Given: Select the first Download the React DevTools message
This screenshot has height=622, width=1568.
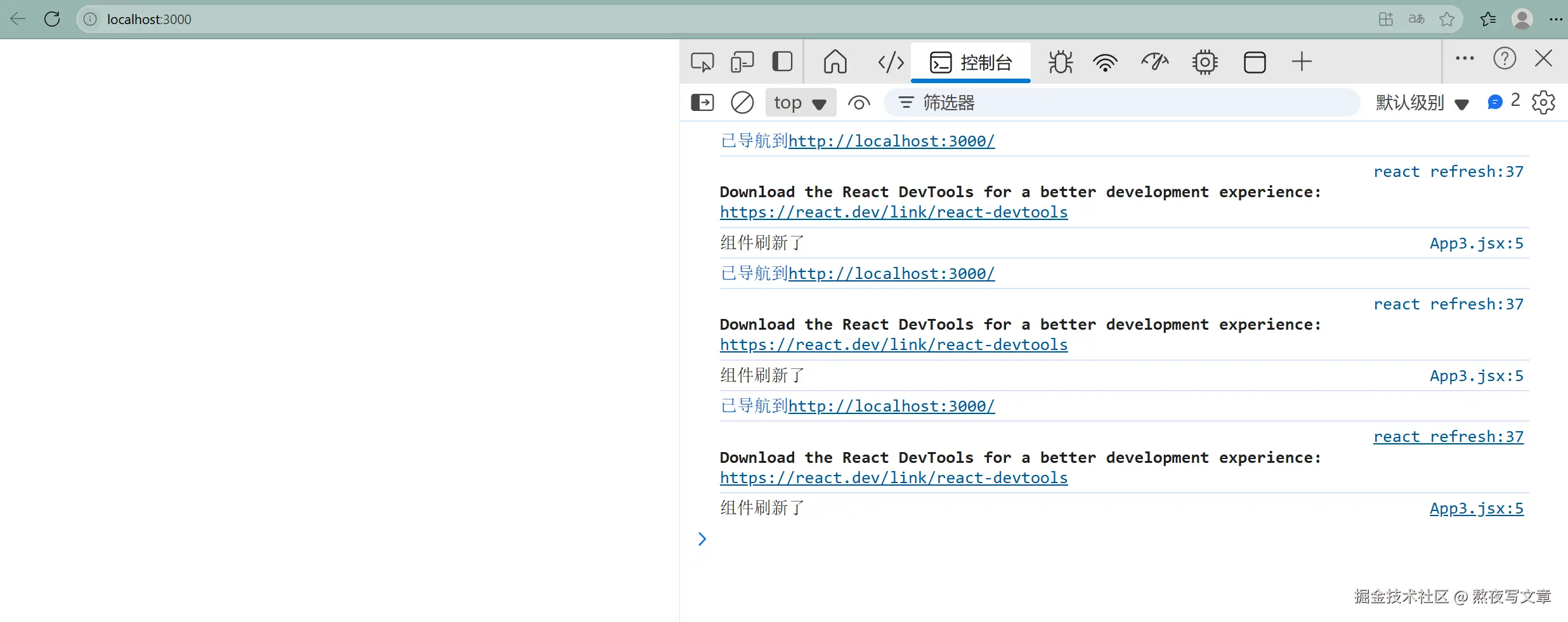Looking at the screenshot, I should (x=1021, y=192).
